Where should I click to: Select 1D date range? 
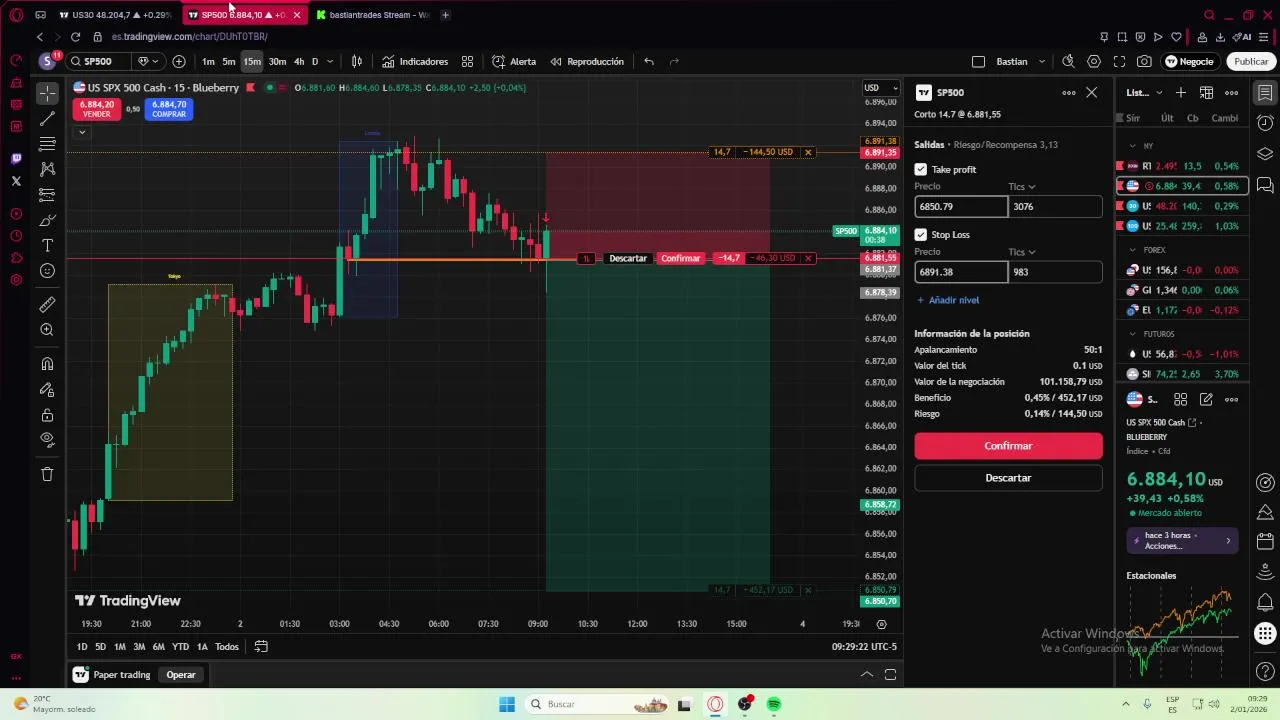pyautogui.click(x=82, y=647)
